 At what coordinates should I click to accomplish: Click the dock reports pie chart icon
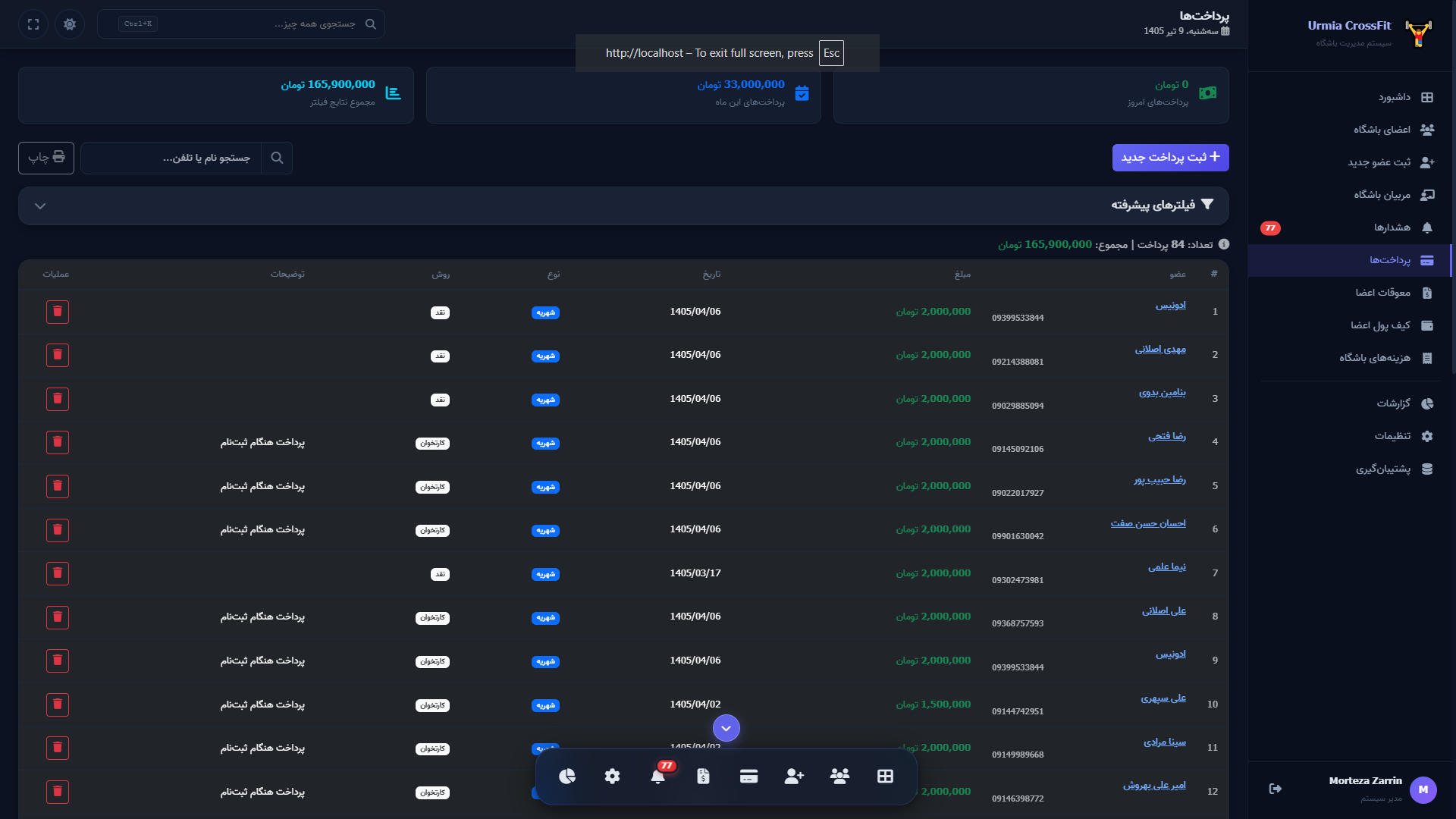coord(566,776)
